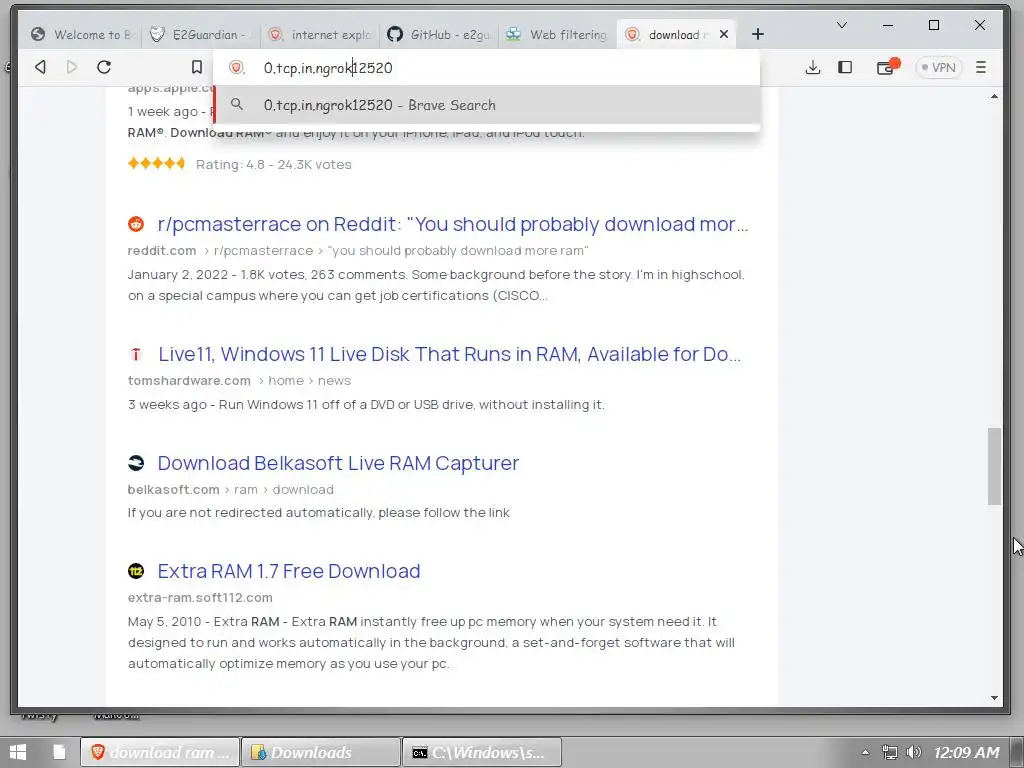This screenshot has width=1024, height=768.
Task: Click inside the address bar text
Action: (328, 68)
